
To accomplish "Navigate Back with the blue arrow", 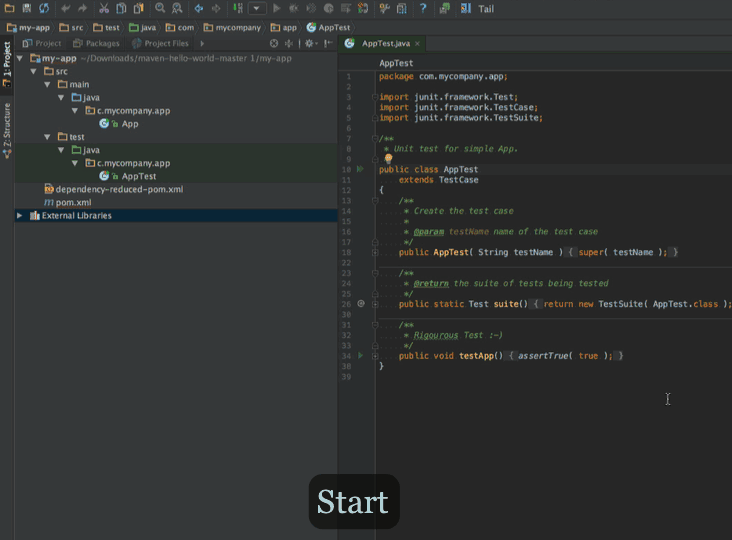I will tap(198, 8).
